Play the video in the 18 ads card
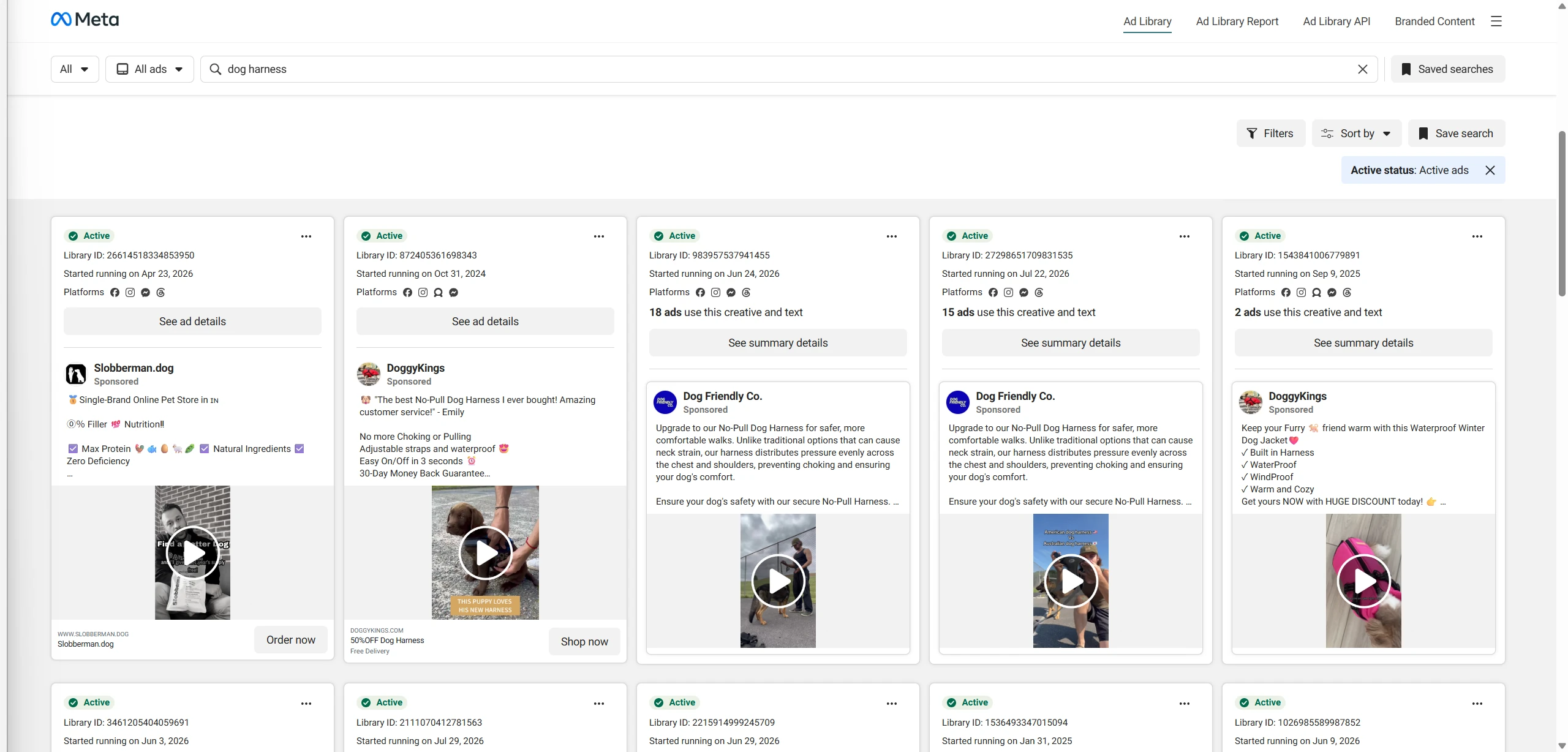The height and width of the screenshot is (752, 1568). 778,581
